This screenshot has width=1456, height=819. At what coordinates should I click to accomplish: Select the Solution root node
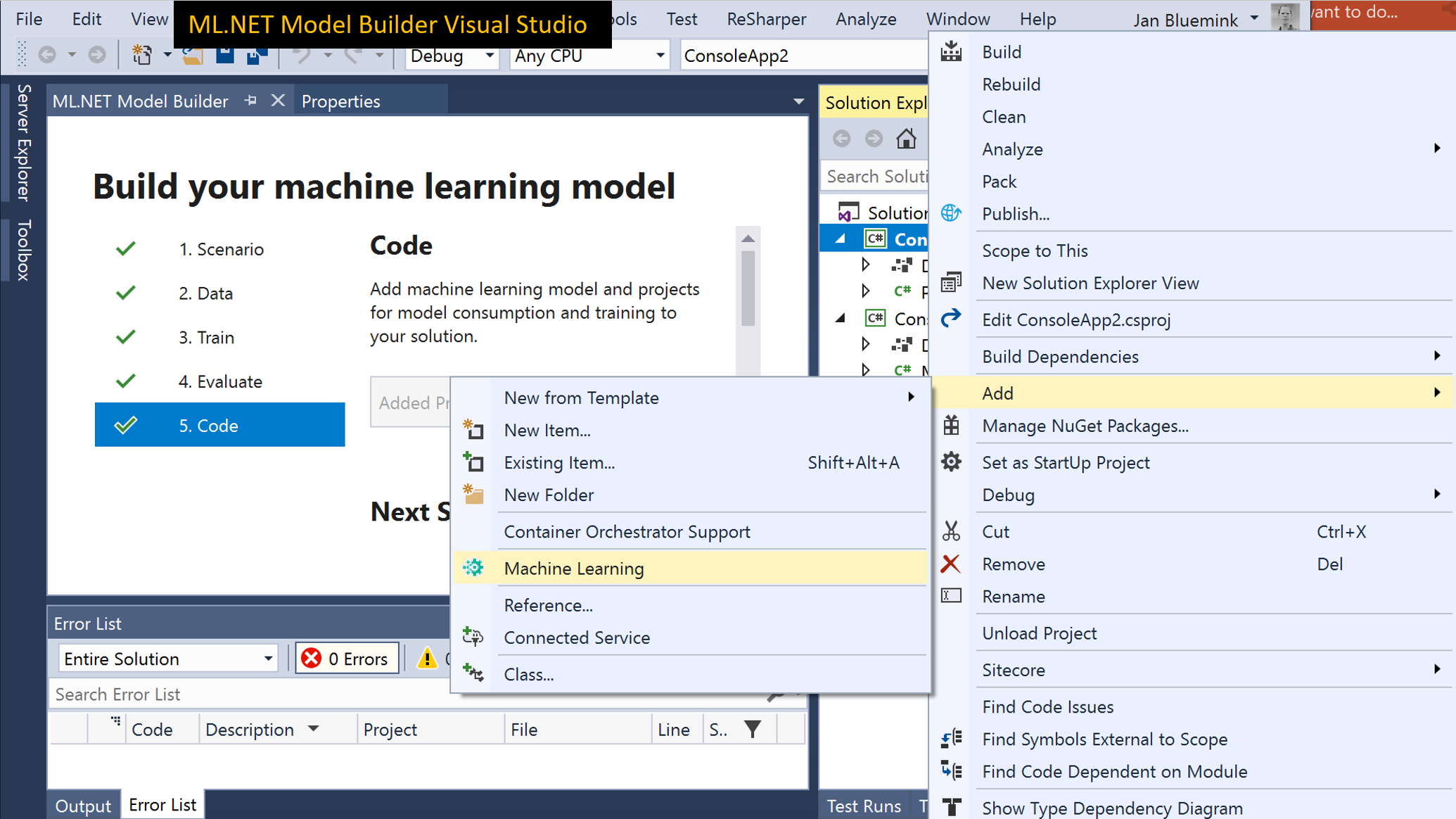[x=882, y=212]
